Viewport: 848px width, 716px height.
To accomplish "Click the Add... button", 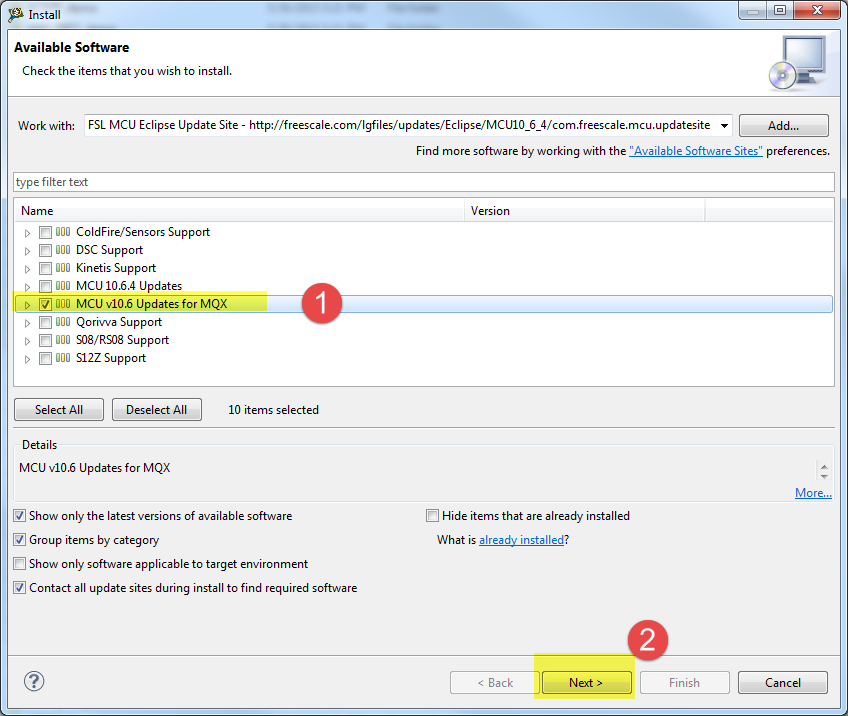I will [783, 125].
